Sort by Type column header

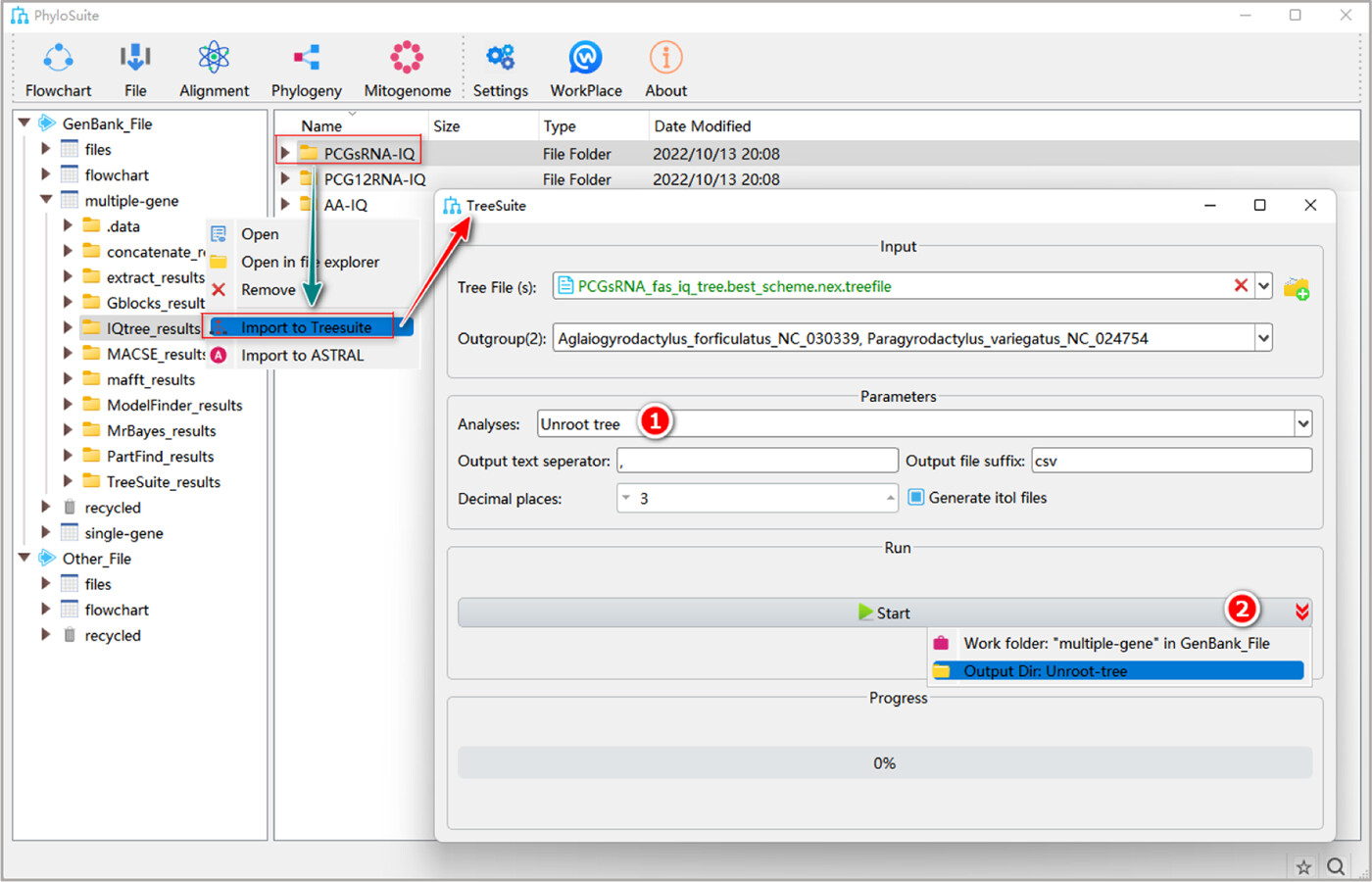(x=560, y=125)
